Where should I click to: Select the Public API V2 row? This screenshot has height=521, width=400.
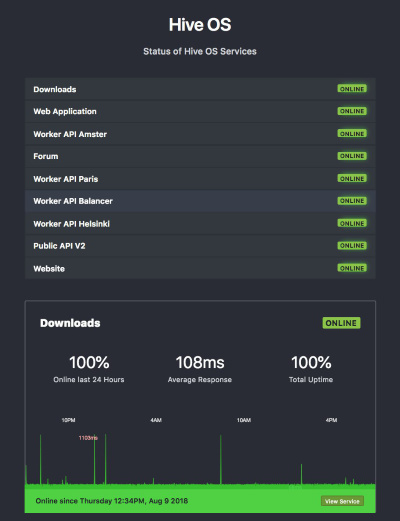[200, 246]
